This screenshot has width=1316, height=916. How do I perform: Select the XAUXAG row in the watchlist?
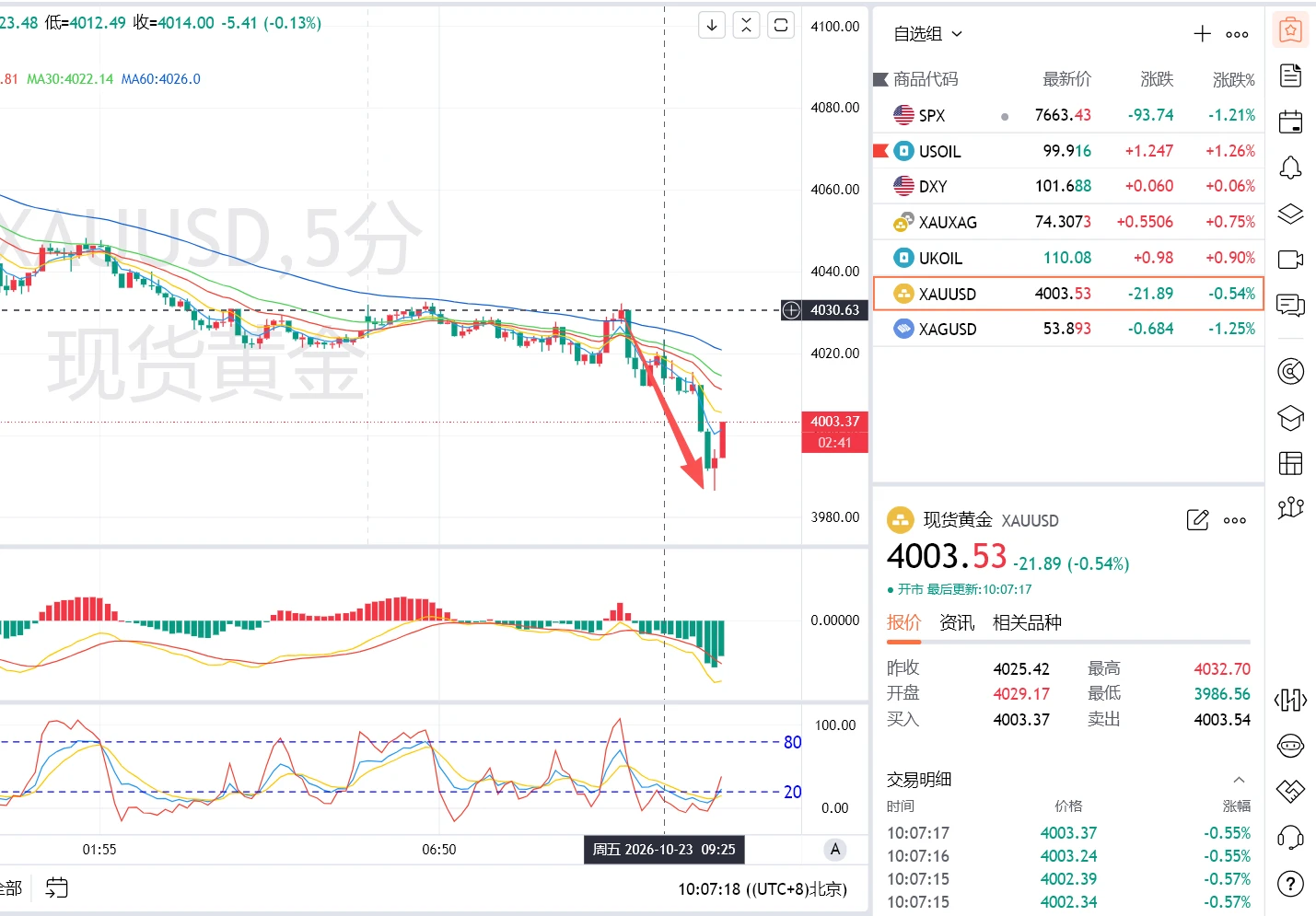click(1067, 222)
